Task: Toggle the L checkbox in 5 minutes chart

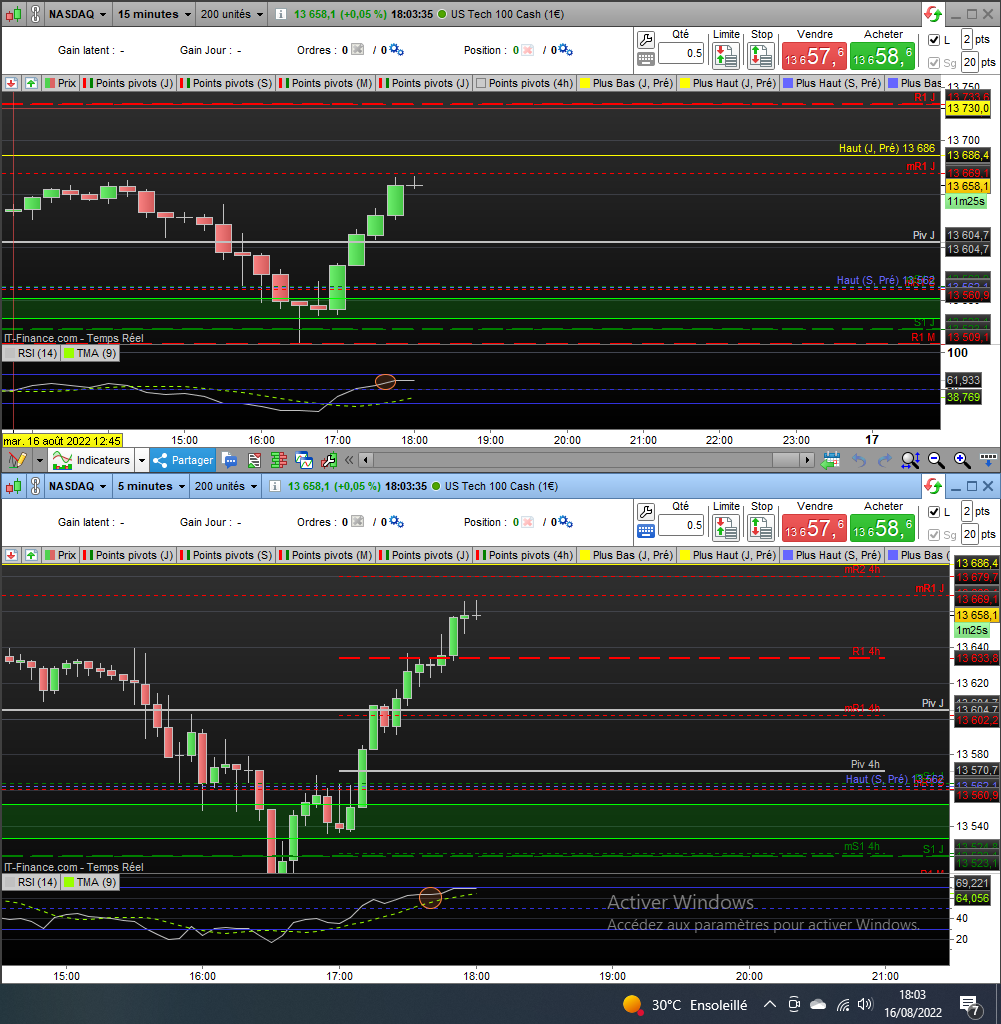Action: 934,512
